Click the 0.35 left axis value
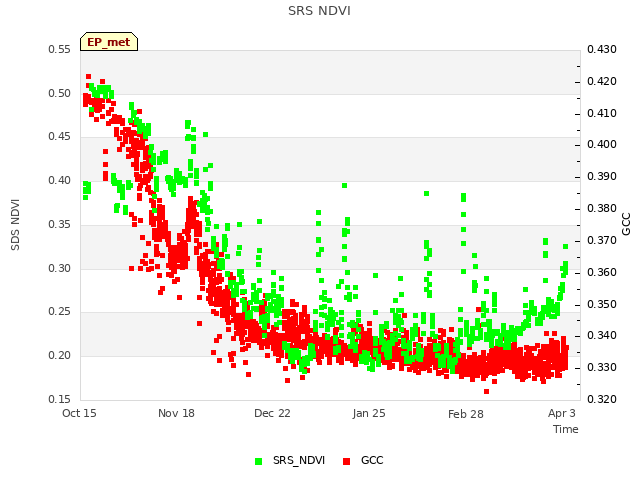640x480 pixels. click(60, 224)
